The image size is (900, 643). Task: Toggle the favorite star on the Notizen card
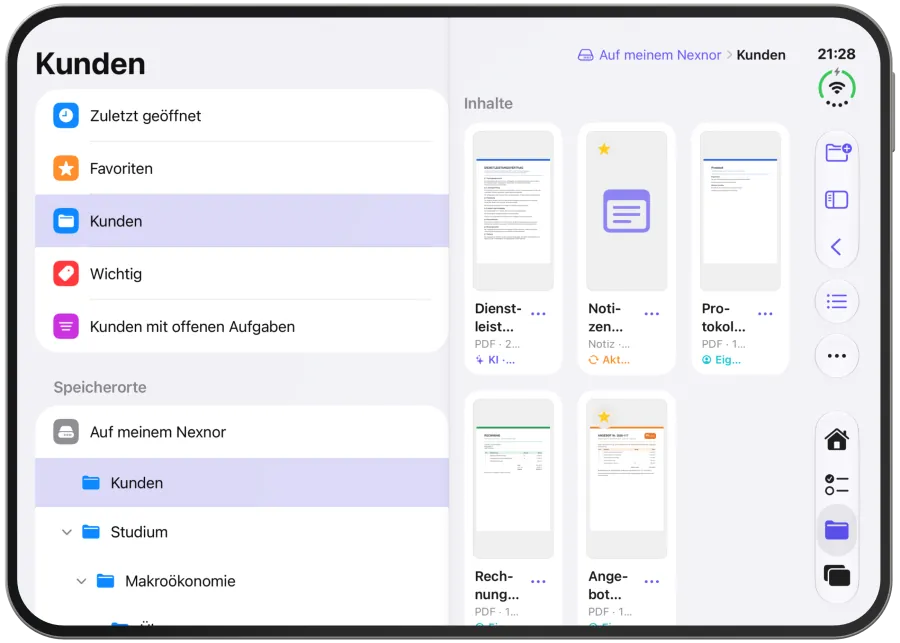604,149
